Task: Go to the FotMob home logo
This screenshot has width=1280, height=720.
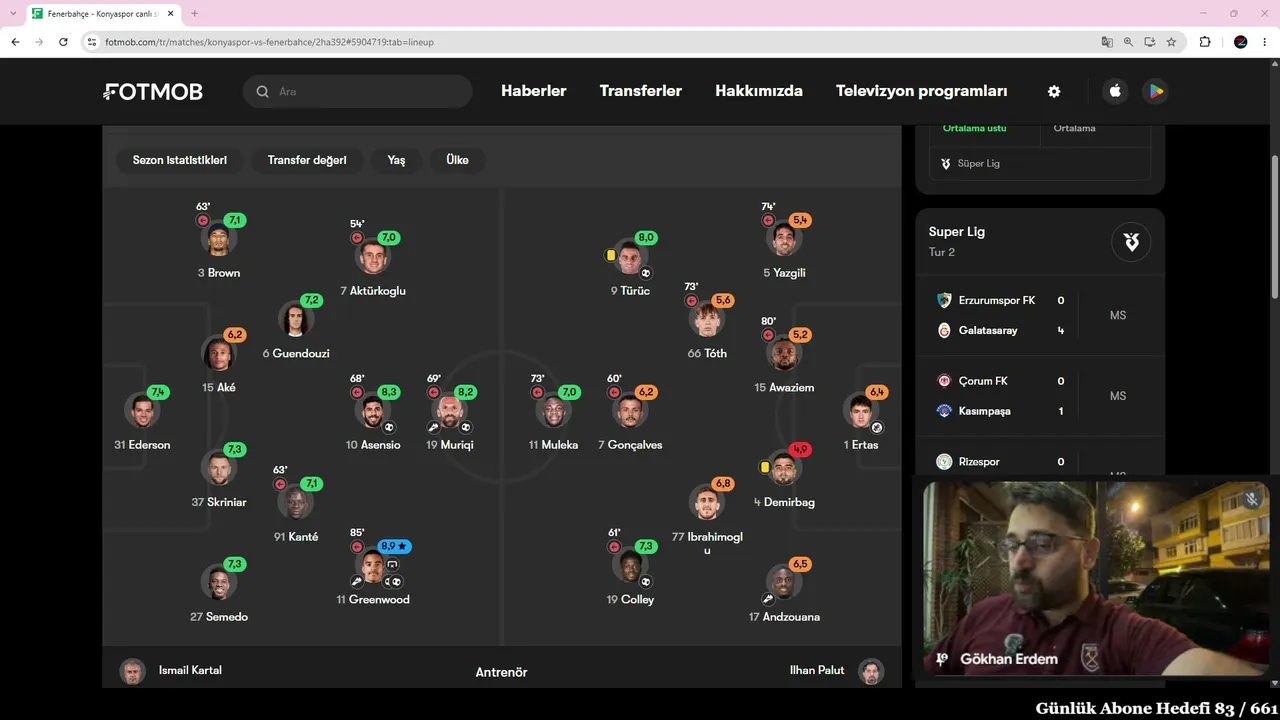Action: pos(153,92)
